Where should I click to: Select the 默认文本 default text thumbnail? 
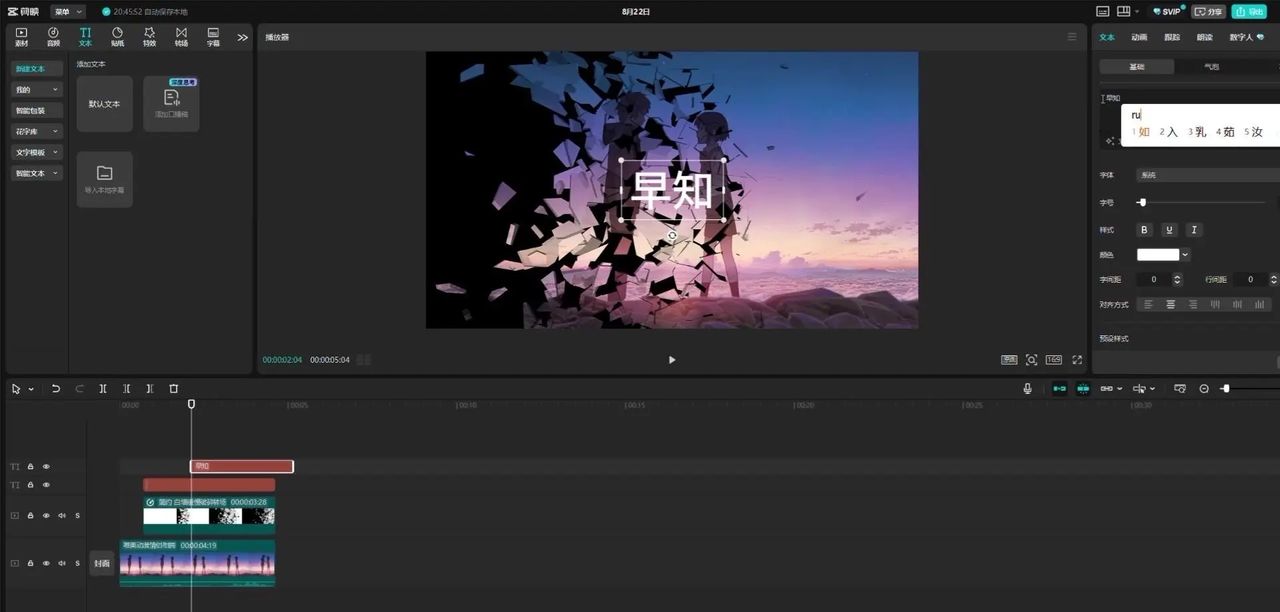click(x=105, y=104)
